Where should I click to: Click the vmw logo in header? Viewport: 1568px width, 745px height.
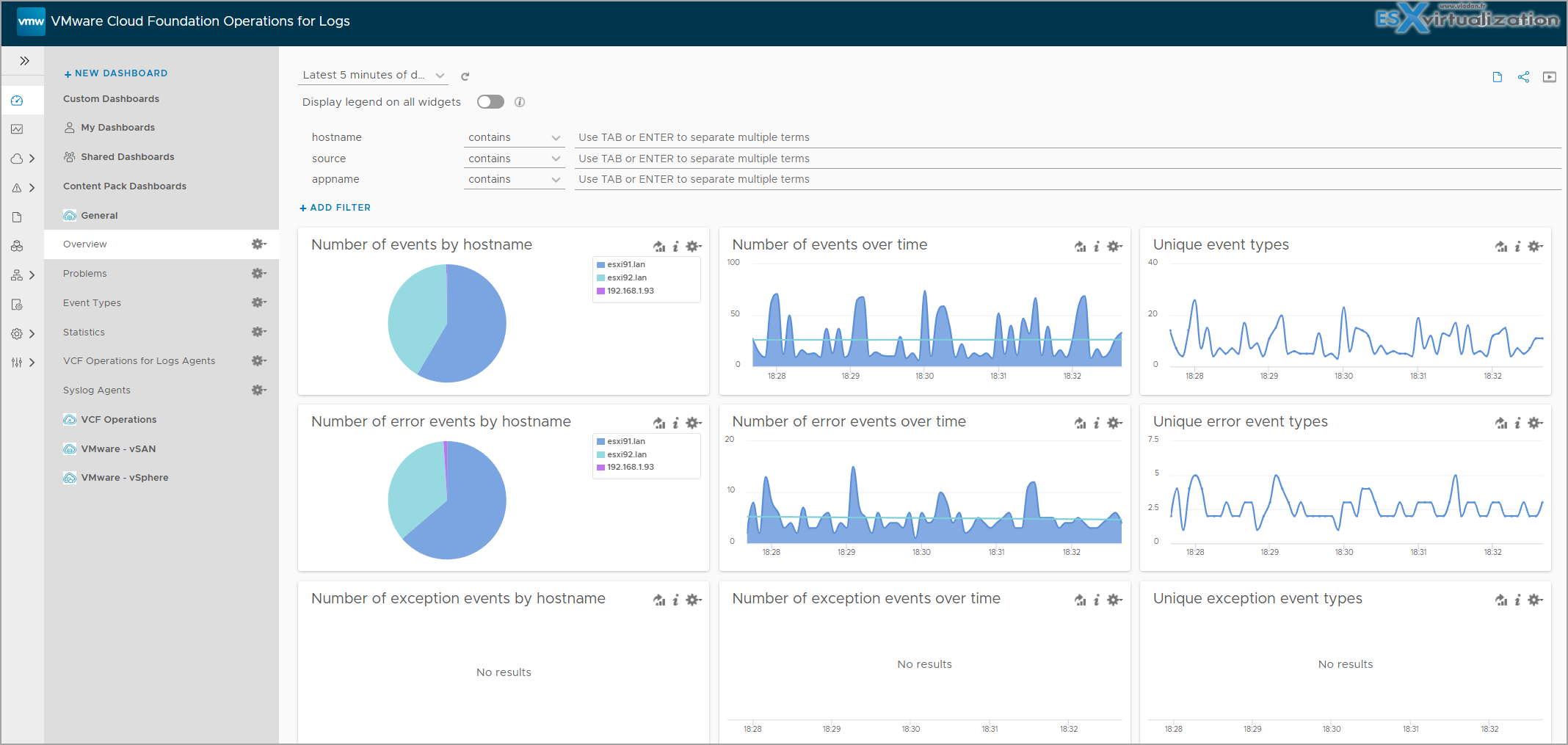tap(31, 21)
